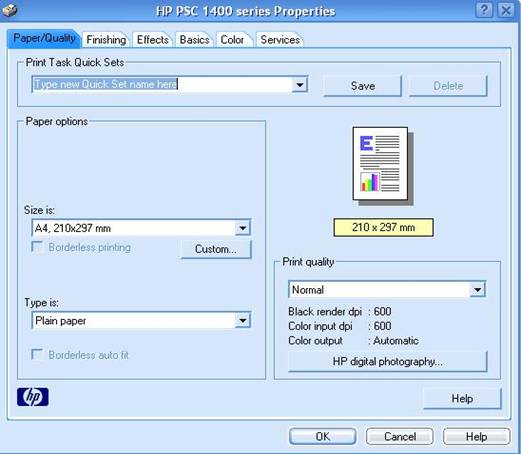Open the Finishing tab
521x454 pixels.
[106, 40]
